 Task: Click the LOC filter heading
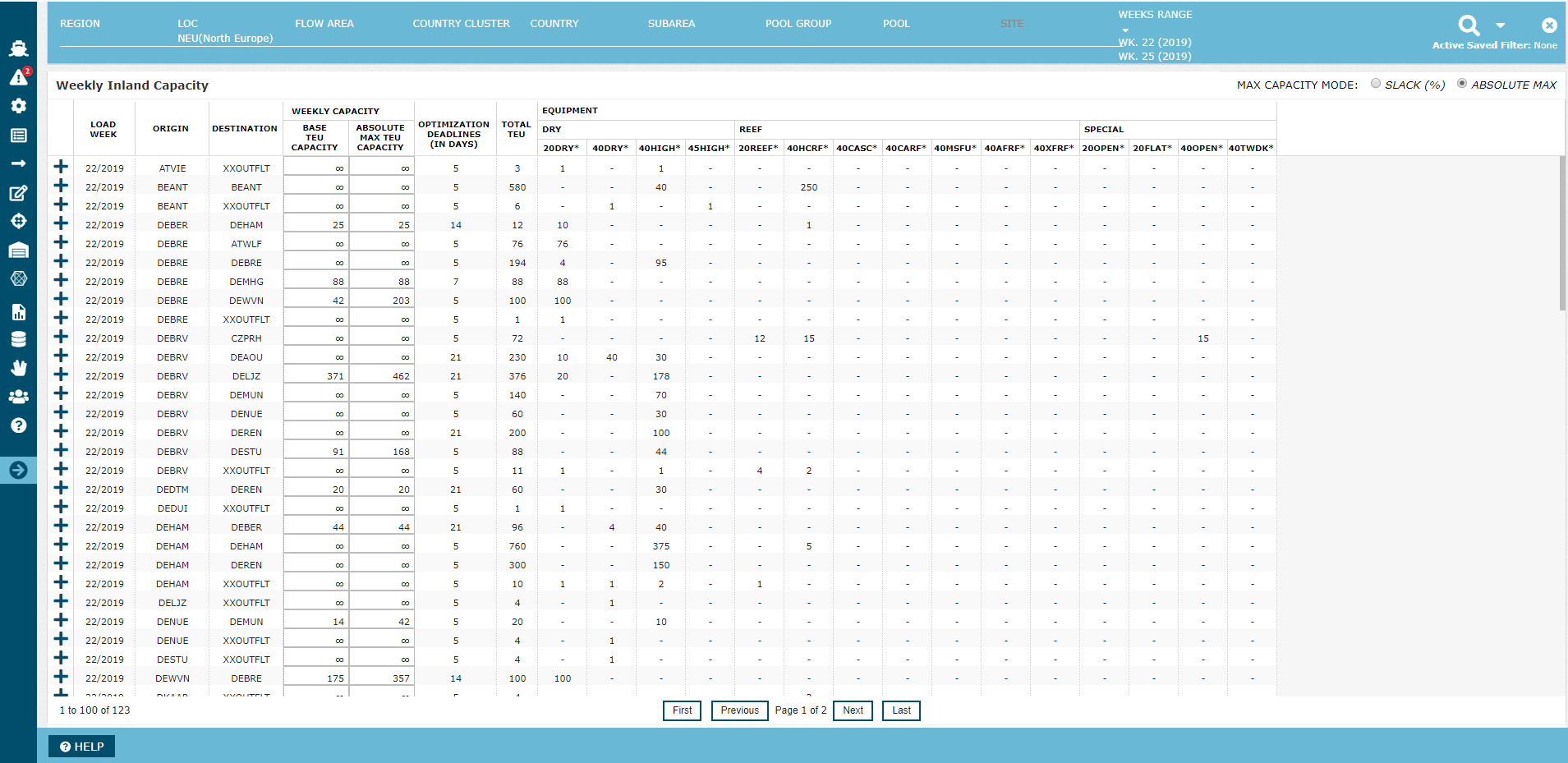point(187,24)
